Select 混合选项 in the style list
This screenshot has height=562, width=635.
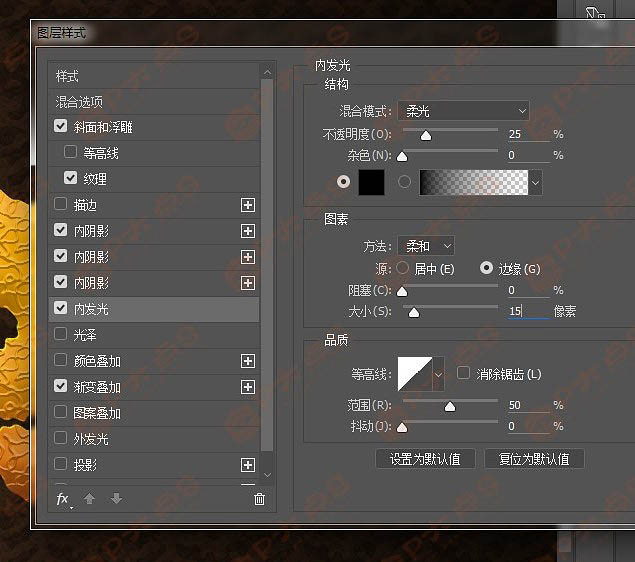(x=80, y=102)
